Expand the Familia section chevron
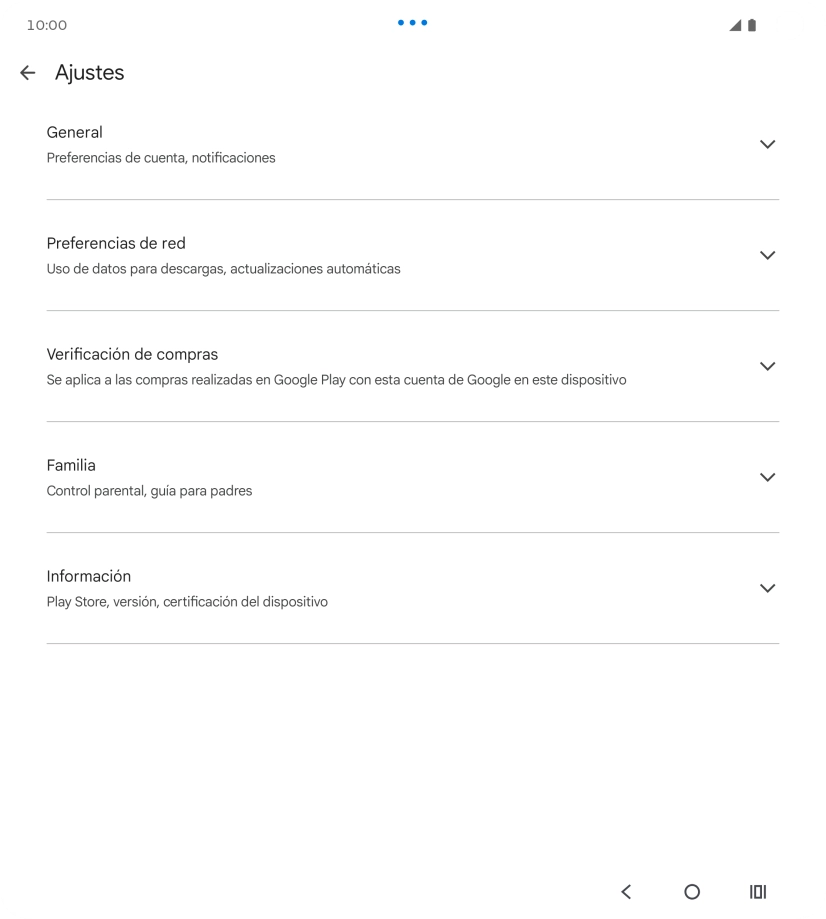Viewport: 826px width, 919px height. tap(767, 477)
